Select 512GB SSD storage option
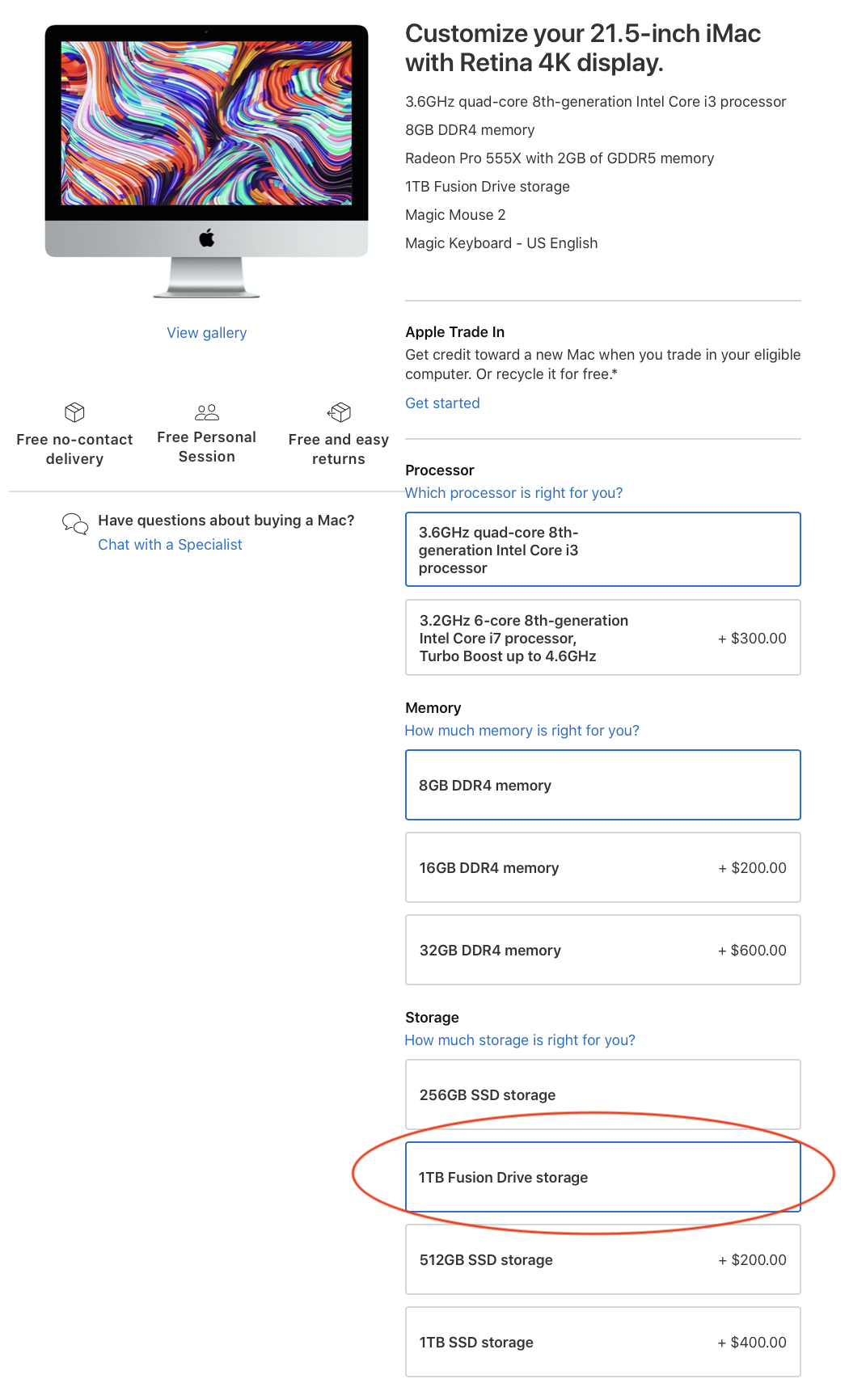This screenshot has width=849, height=1400. click(603, 1260)
